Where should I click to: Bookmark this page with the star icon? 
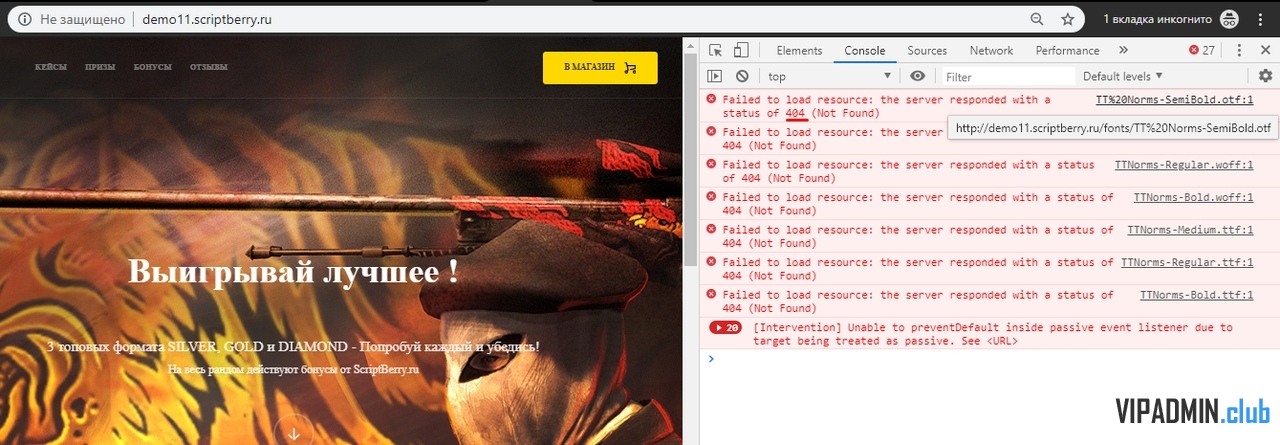[1068, 19]
